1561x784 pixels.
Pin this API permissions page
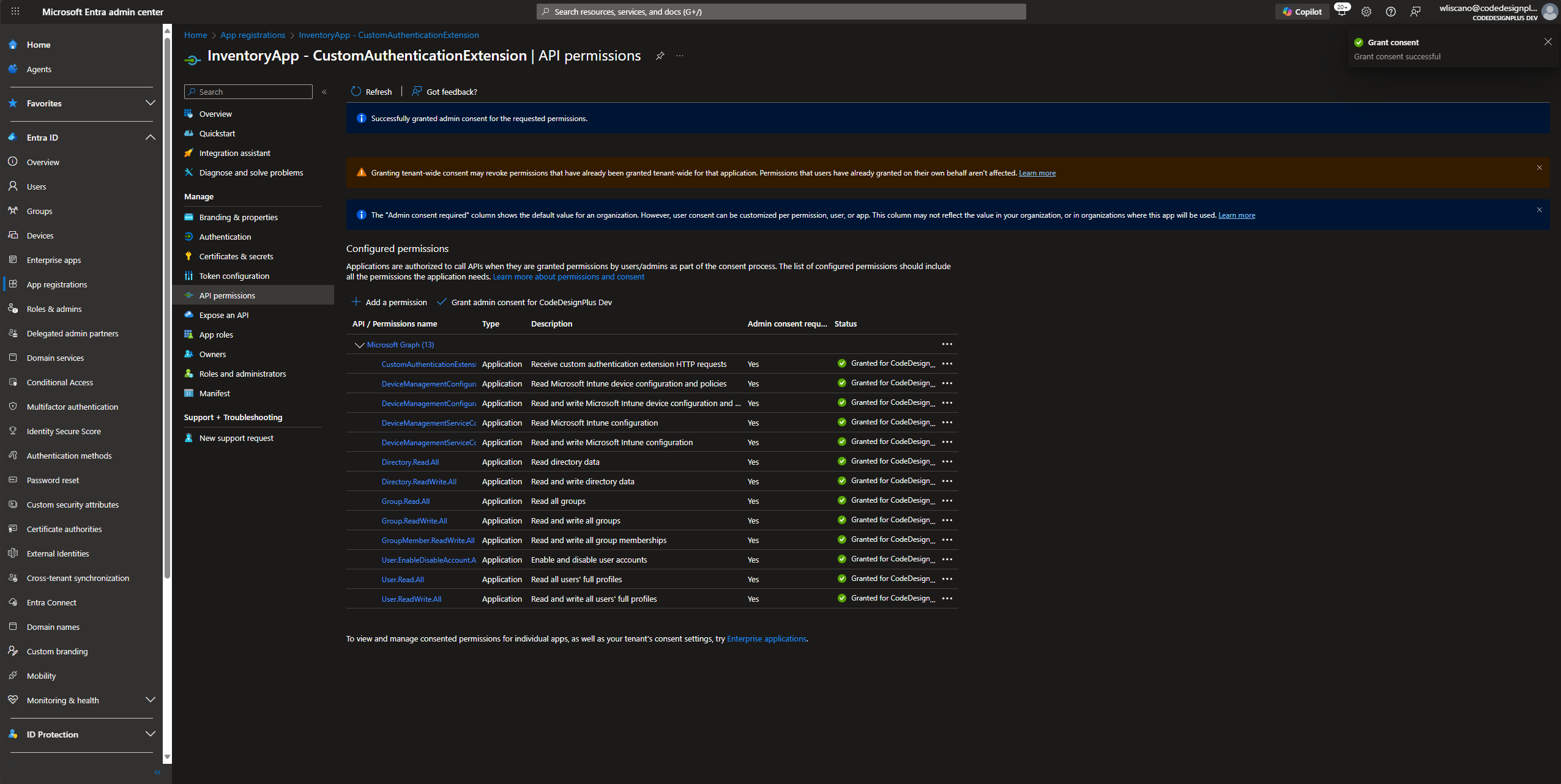(660, 56)
